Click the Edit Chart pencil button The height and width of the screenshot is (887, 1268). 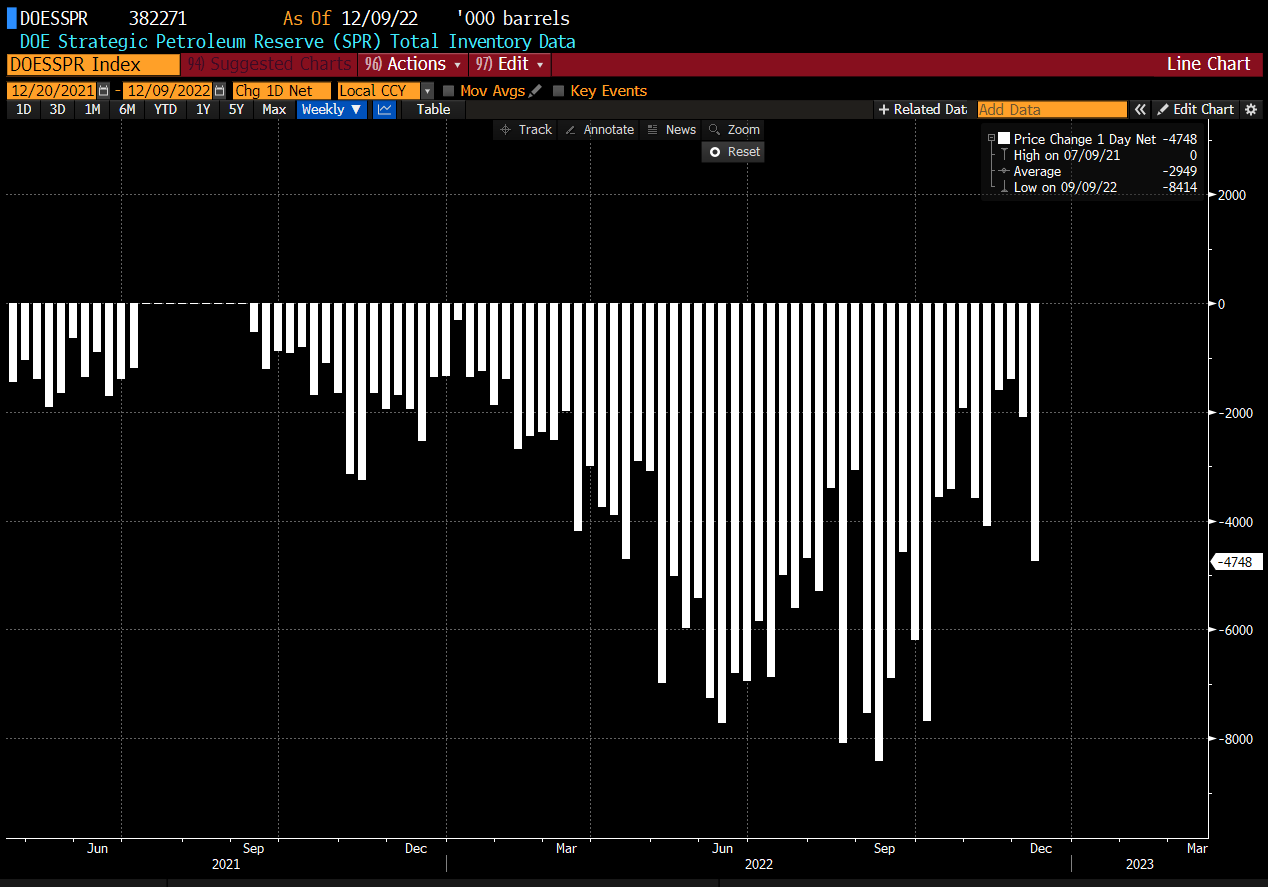pos(1195,109)
